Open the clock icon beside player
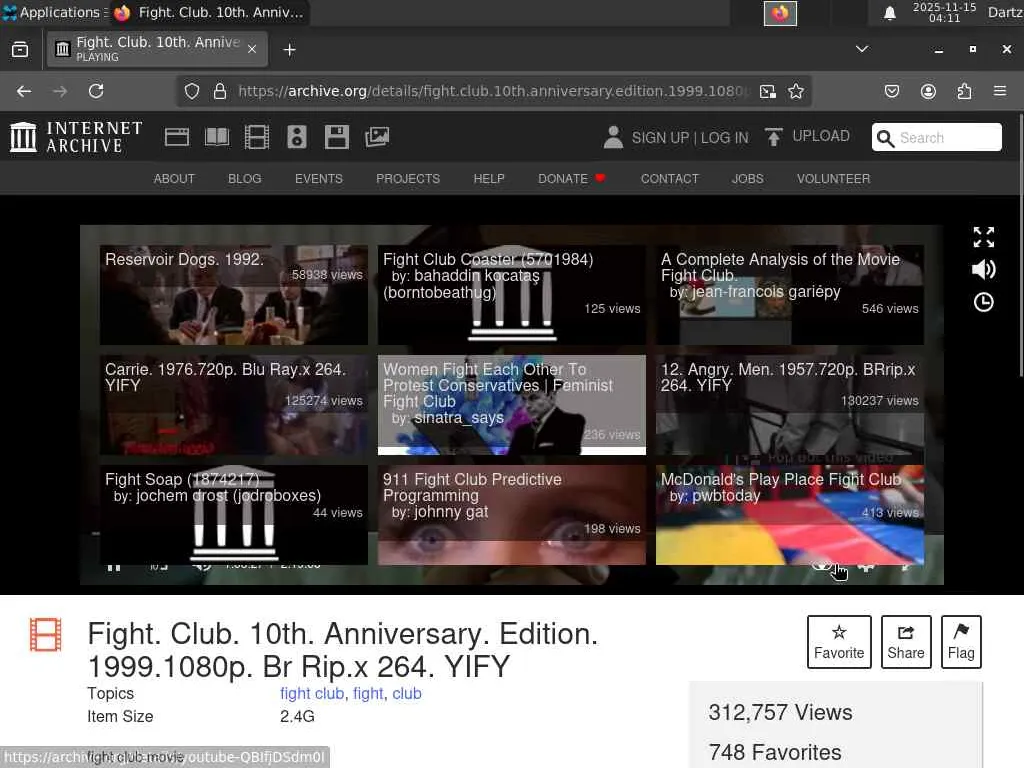 [x=984, y=302]
